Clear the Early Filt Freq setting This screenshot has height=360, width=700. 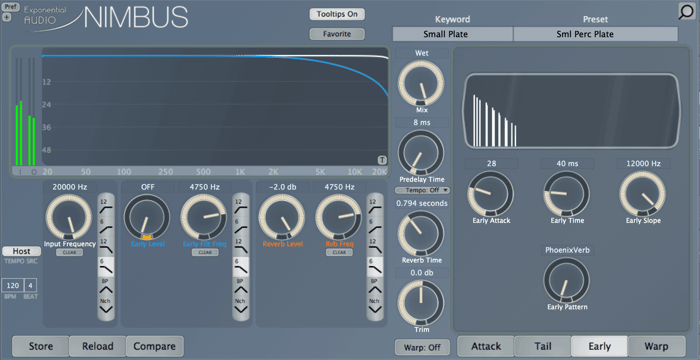[205, 252]
